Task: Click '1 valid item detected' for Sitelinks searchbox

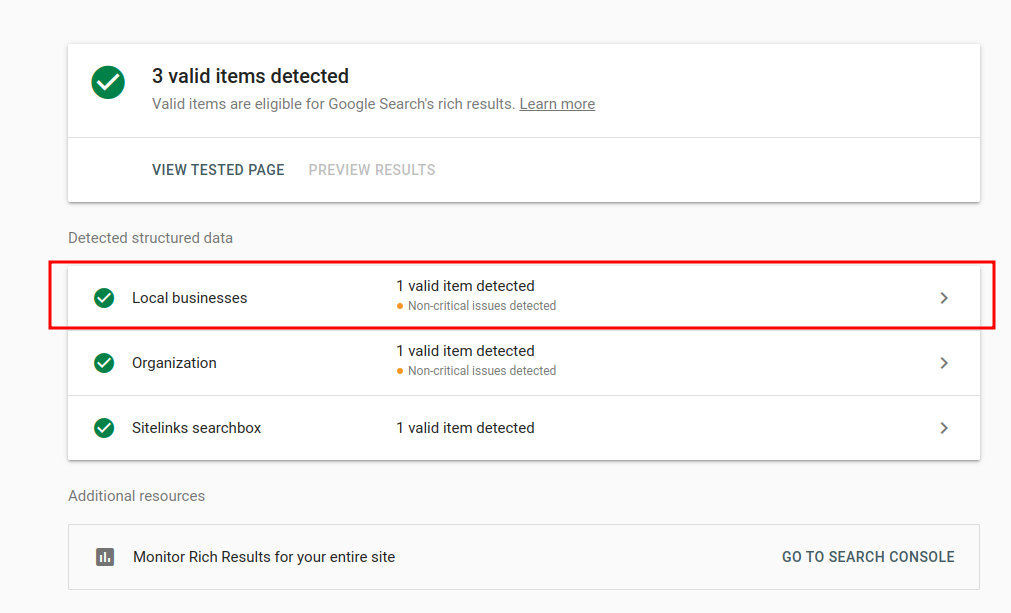Action: point(465,427)
